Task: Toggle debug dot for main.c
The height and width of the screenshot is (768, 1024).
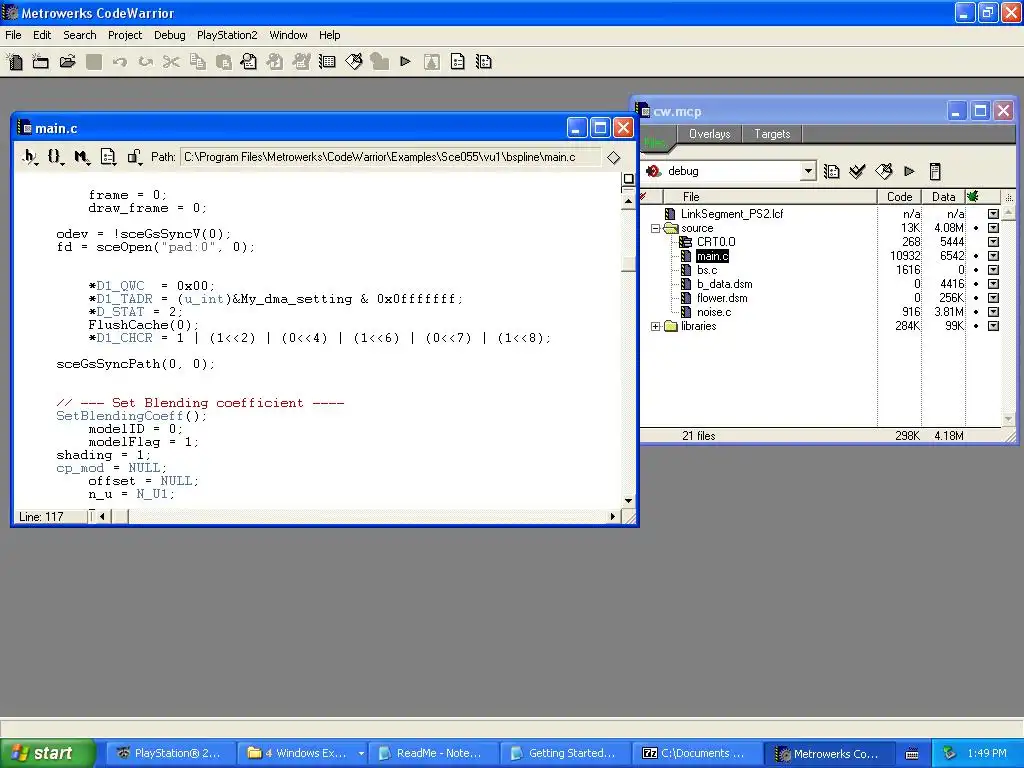Action: [x=976, y=256]
